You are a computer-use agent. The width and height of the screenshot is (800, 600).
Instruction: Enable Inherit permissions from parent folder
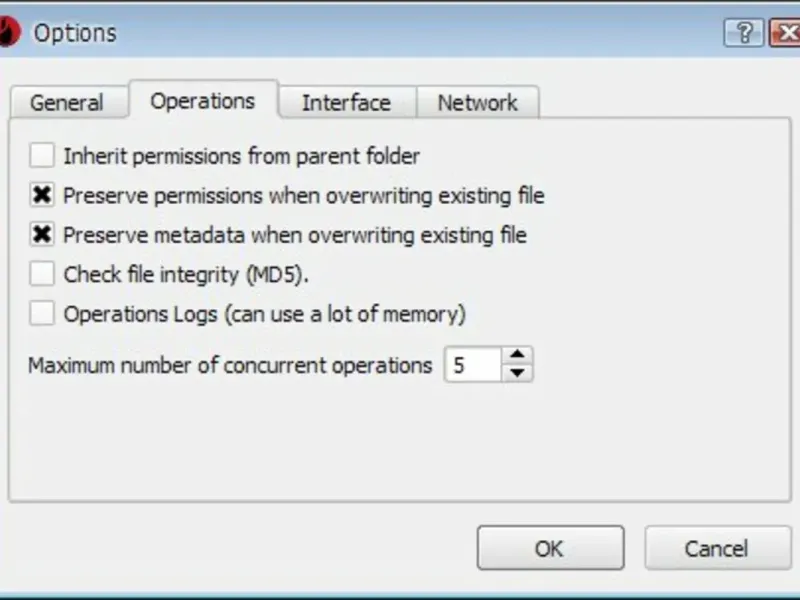pyautogui.click(x=42, y=156)
